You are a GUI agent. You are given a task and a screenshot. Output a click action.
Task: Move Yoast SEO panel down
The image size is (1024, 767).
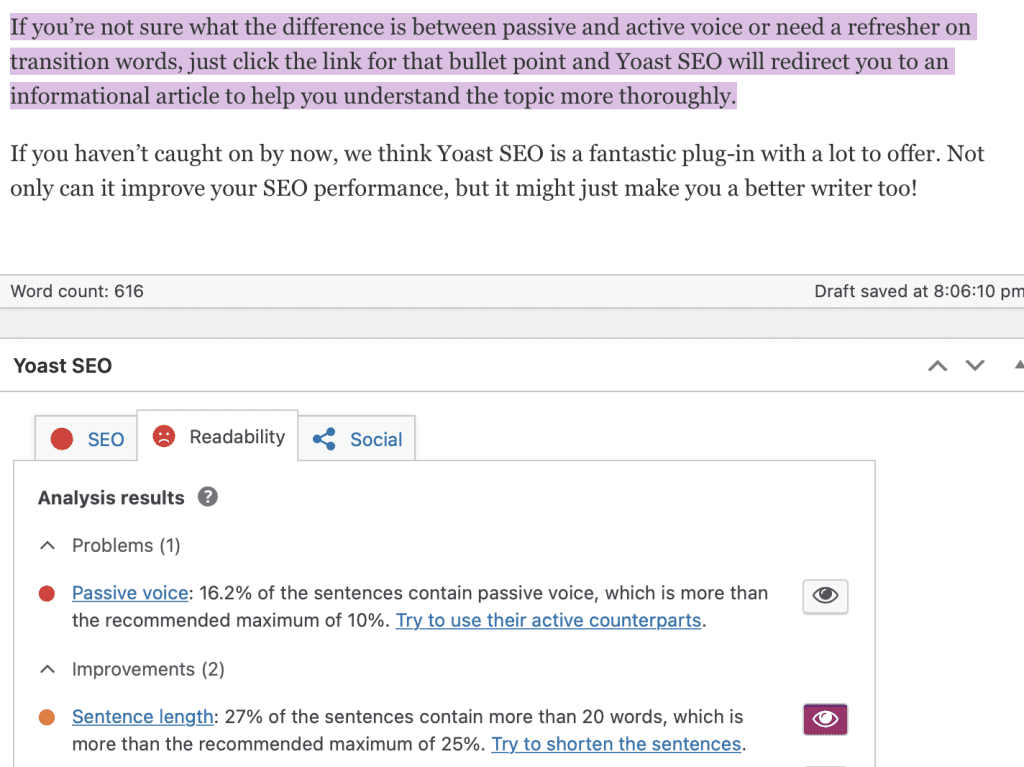(x=975, y=365)
